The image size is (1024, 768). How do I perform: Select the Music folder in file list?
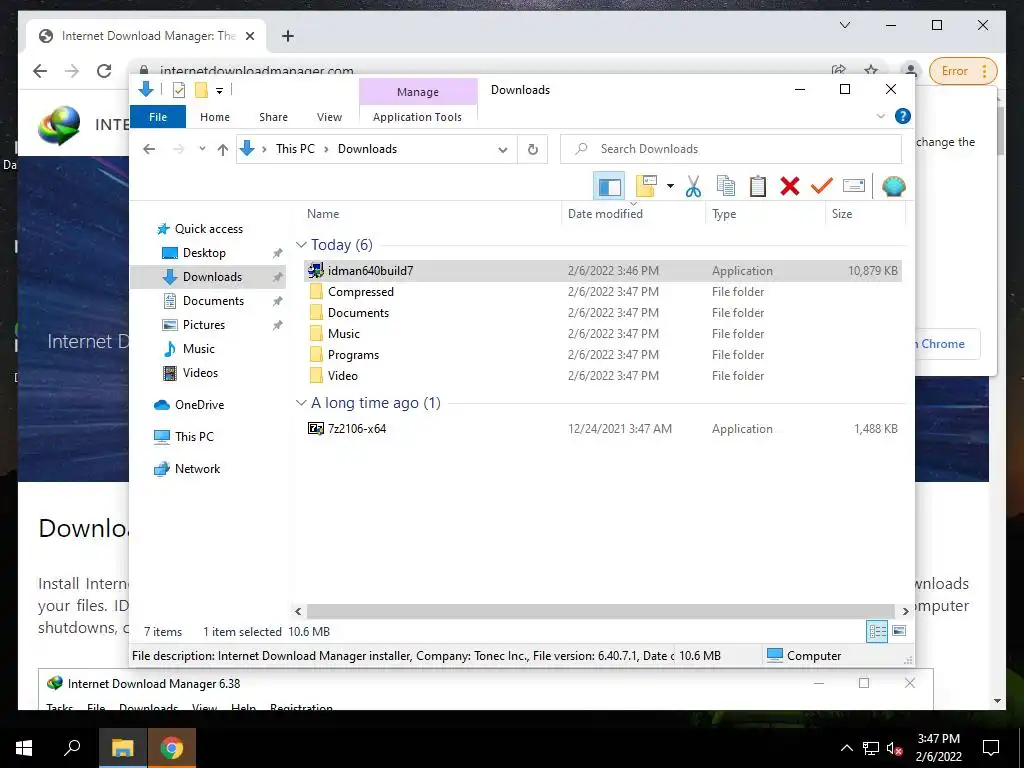[x=603, y=334]
